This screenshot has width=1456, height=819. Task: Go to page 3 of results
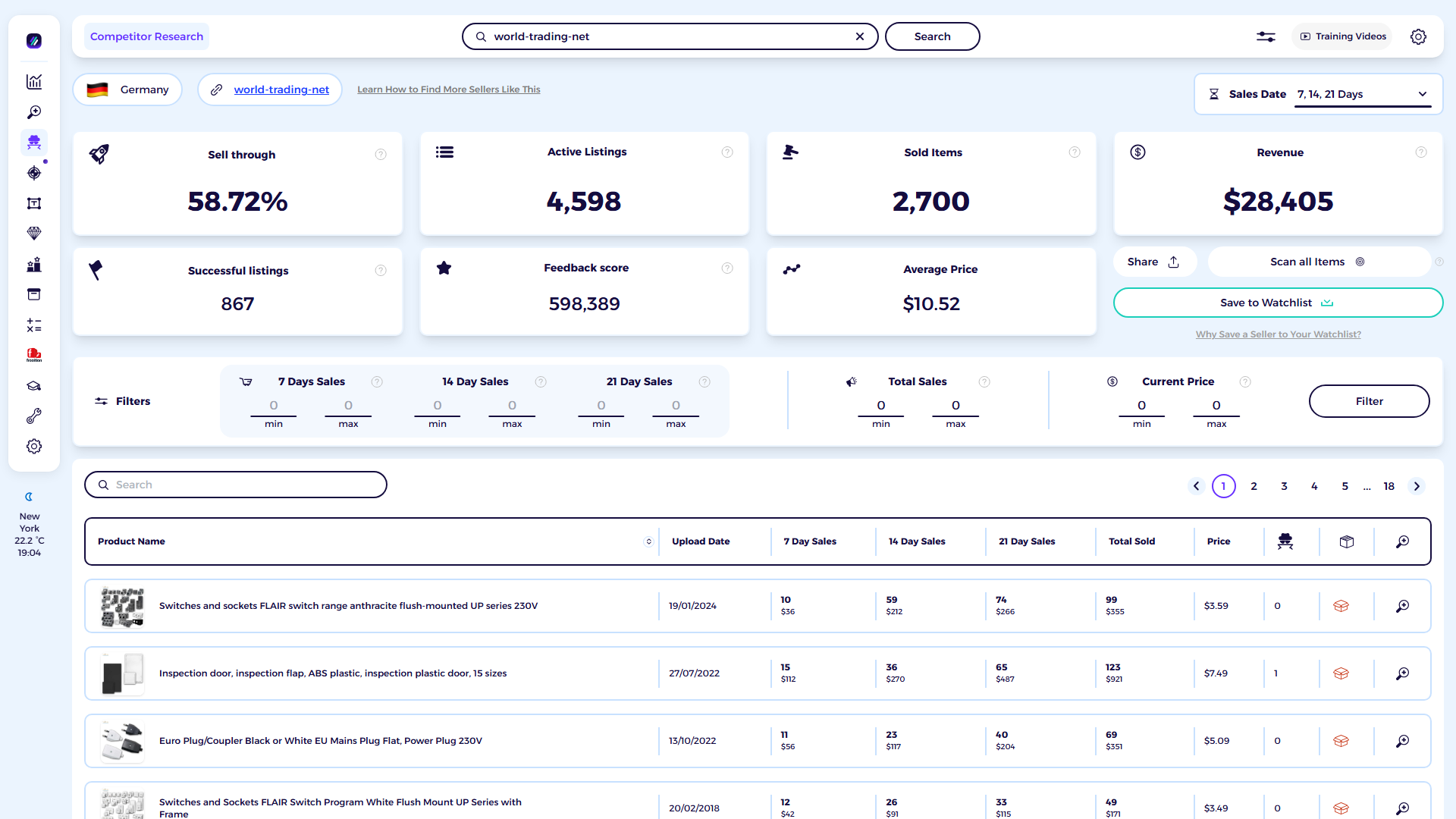1285,486
